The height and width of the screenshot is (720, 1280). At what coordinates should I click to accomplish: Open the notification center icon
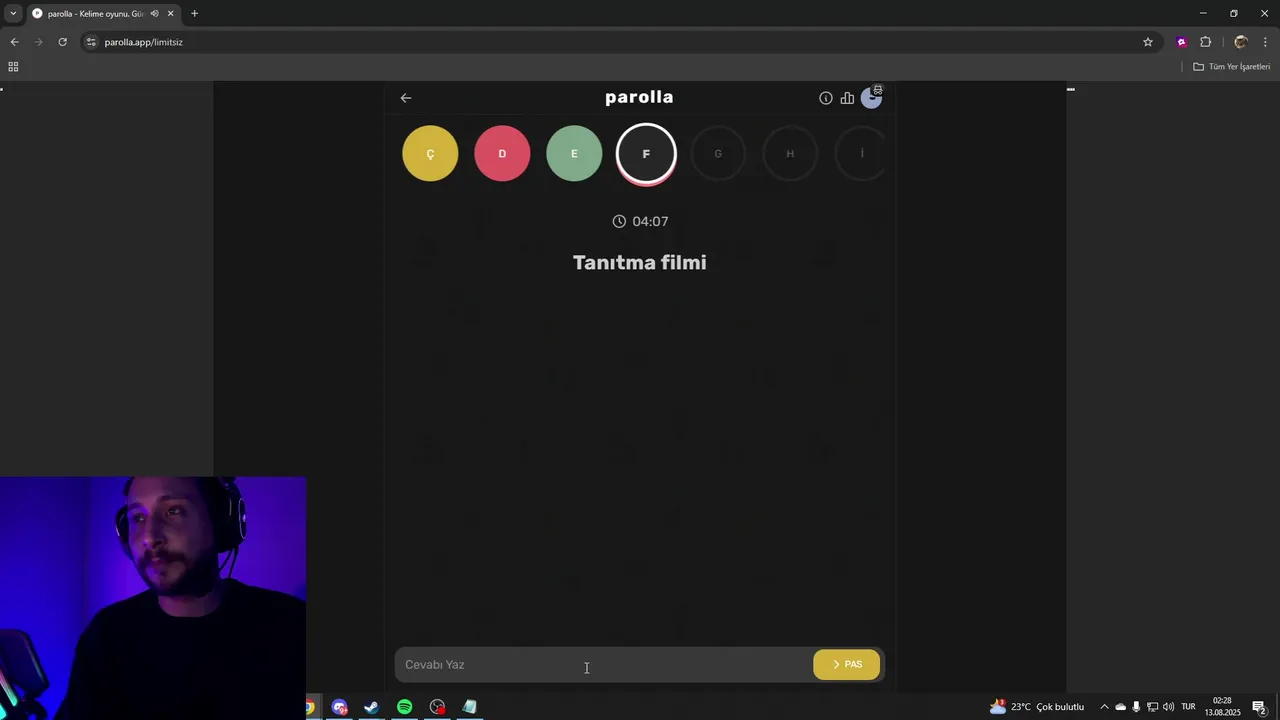point(1259,707)
